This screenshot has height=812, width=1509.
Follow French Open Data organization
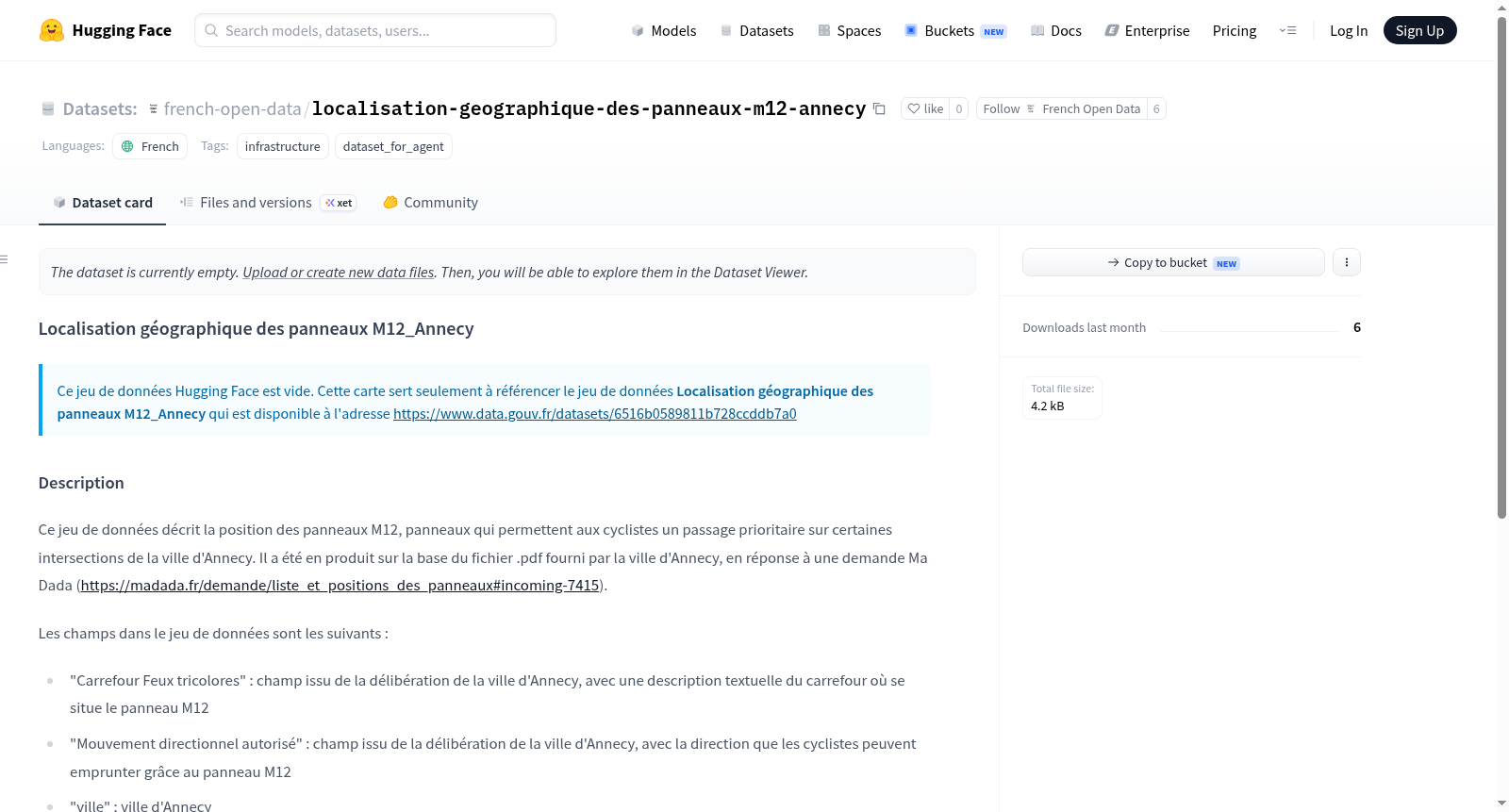[1061, 108]
